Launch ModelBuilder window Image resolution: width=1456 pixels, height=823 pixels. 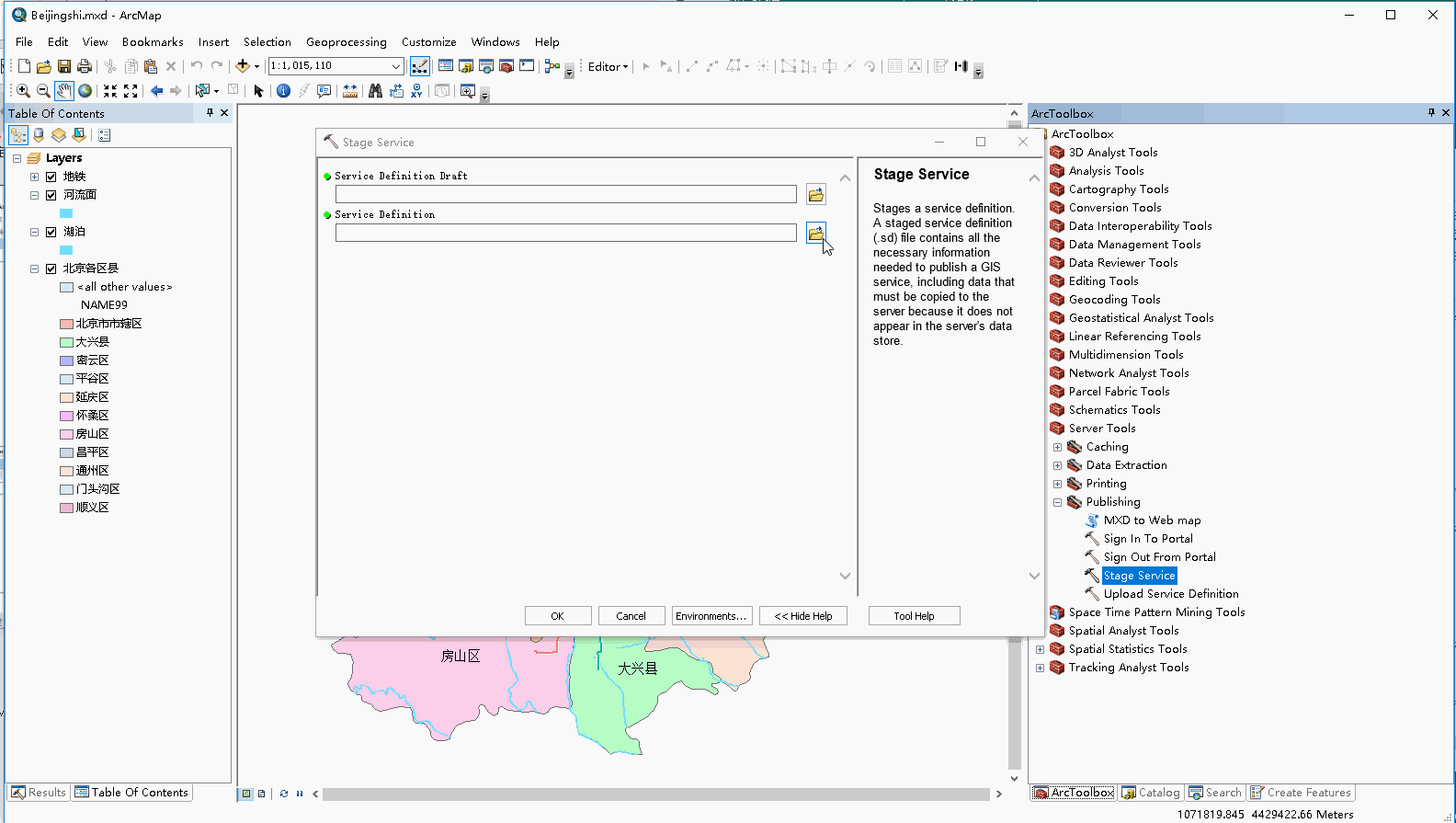click(x=552, y=66)
